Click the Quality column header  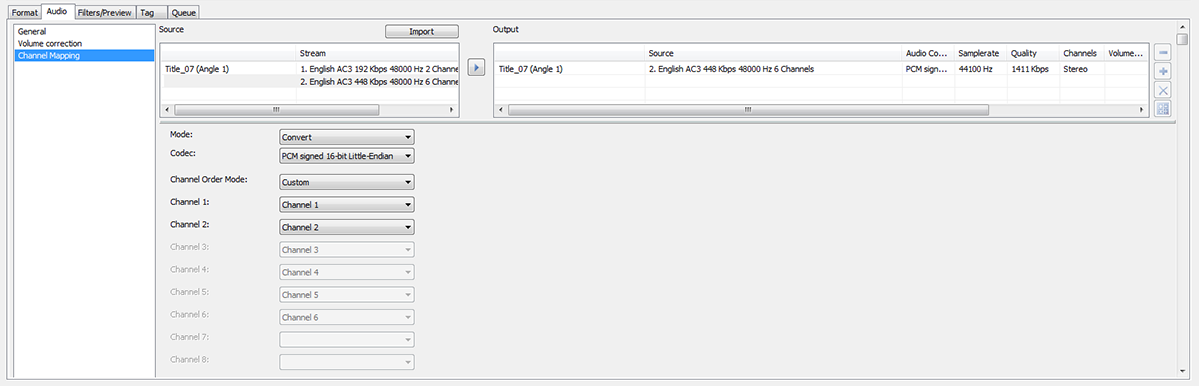point(1032,54)
